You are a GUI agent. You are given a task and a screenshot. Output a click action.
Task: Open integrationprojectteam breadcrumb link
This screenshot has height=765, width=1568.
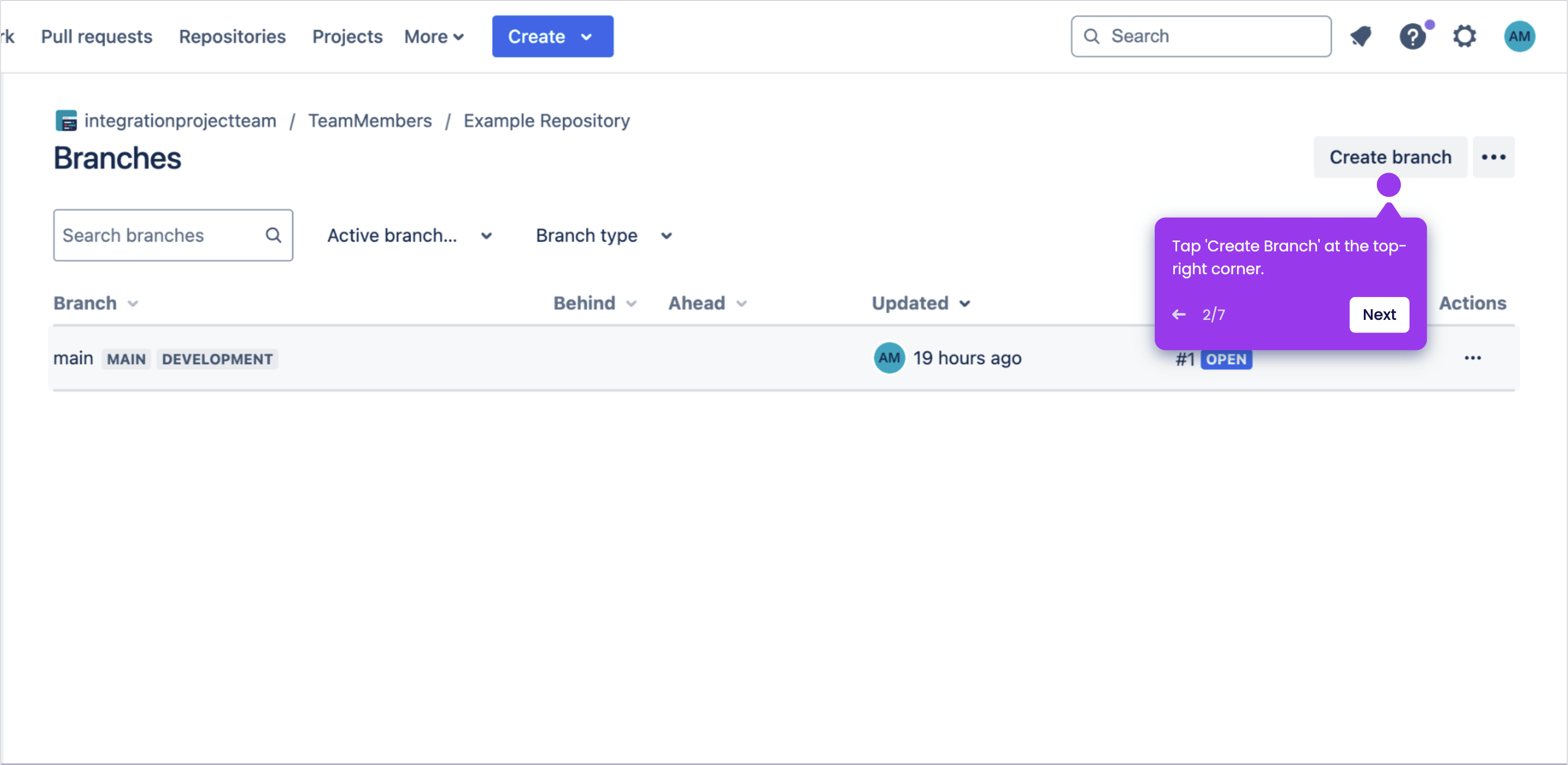(180, 120)
